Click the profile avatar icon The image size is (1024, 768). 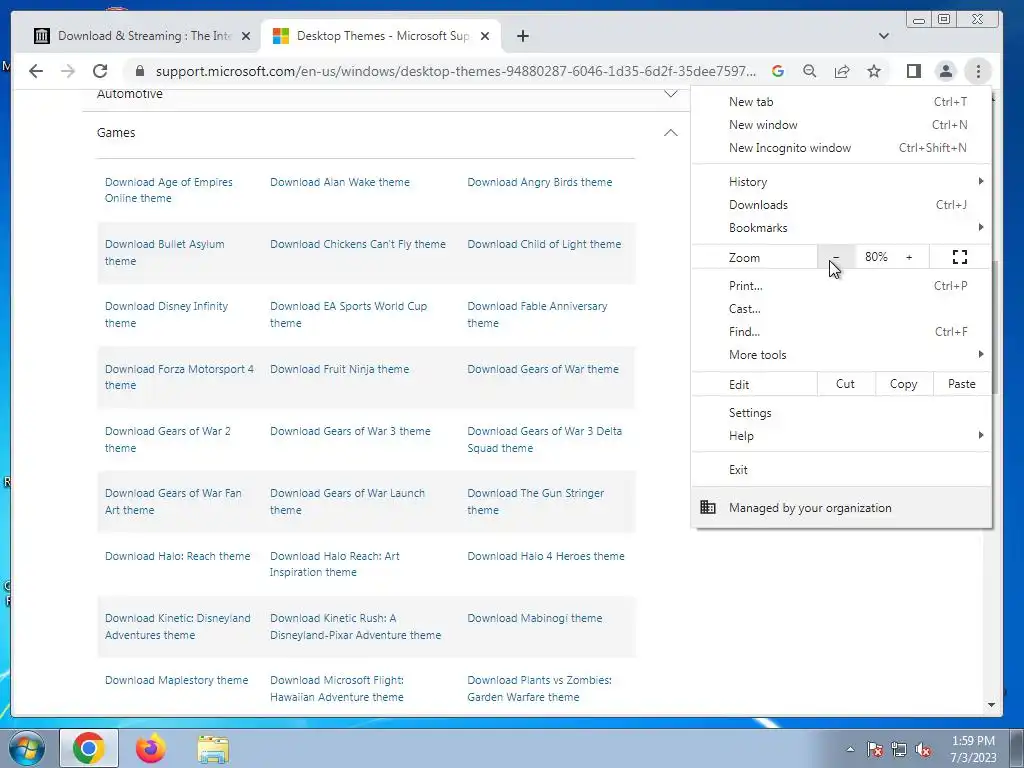pyautogui.click(x=946, y=71)
